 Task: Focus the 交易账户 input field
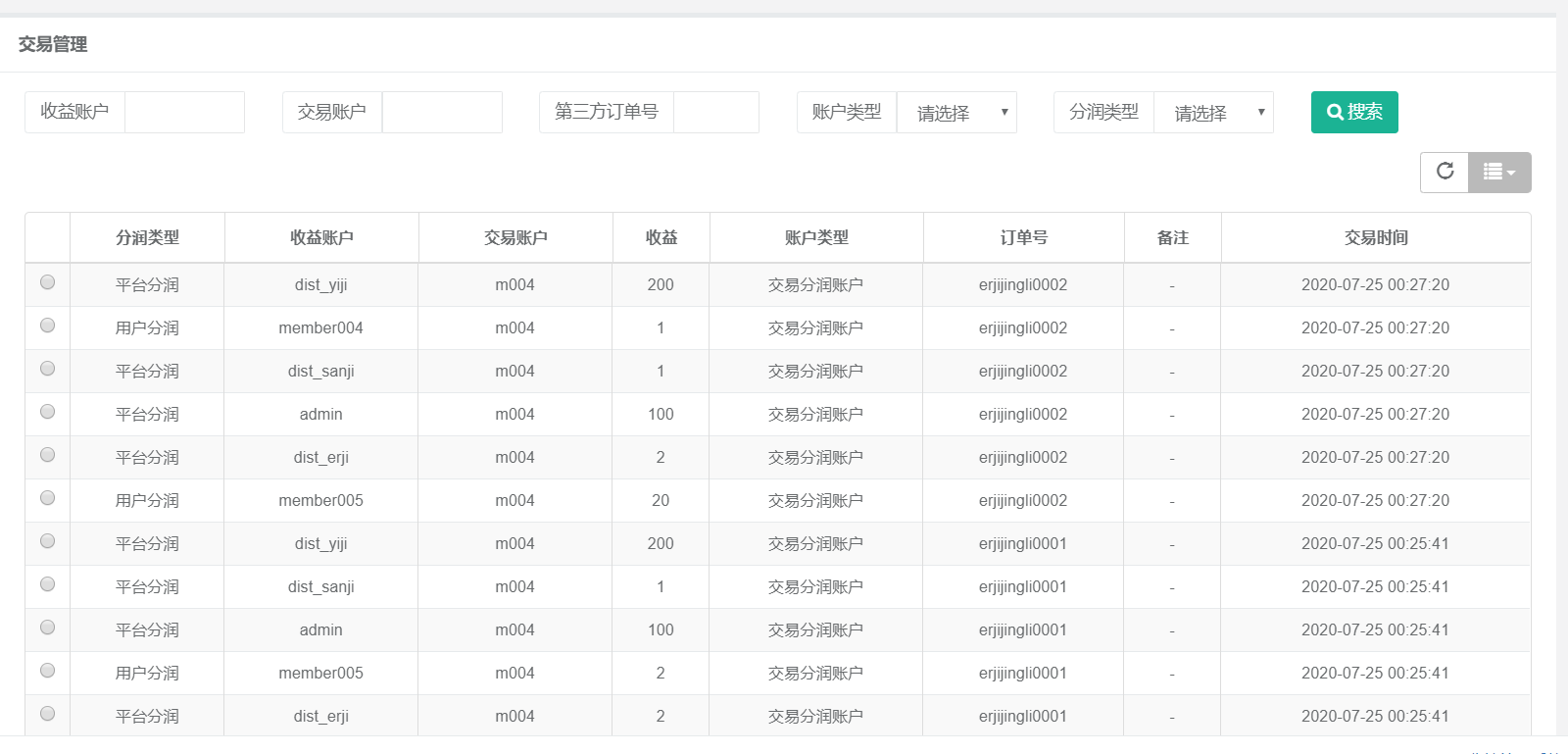pos(442,112)
